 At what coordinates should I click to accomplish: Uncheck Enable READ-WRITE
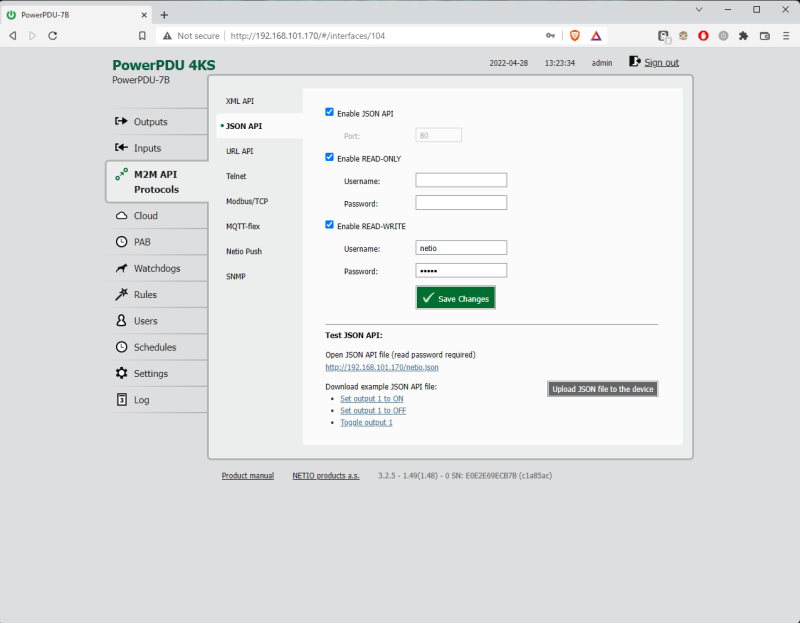coord(329,225)
